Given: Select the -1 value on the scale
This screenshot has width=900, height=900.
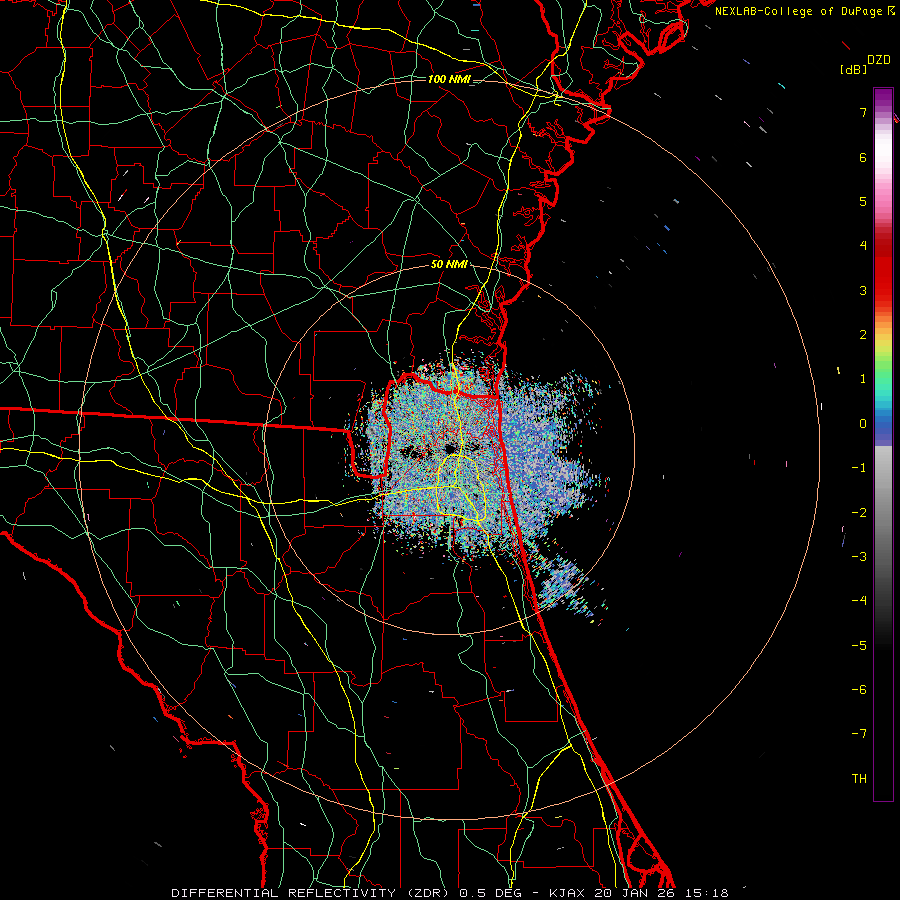Looking at the screenshot, I should tap(859, 468).
